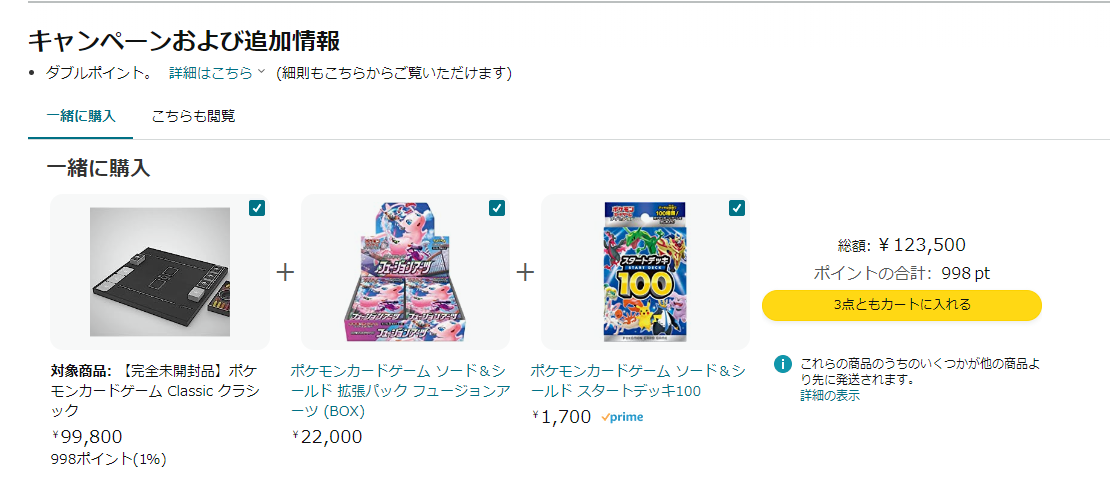Click the blue info icon beside shipping notice
Image resolution: width=1110 pixels, height=499 pixels.
click(783, 364)
